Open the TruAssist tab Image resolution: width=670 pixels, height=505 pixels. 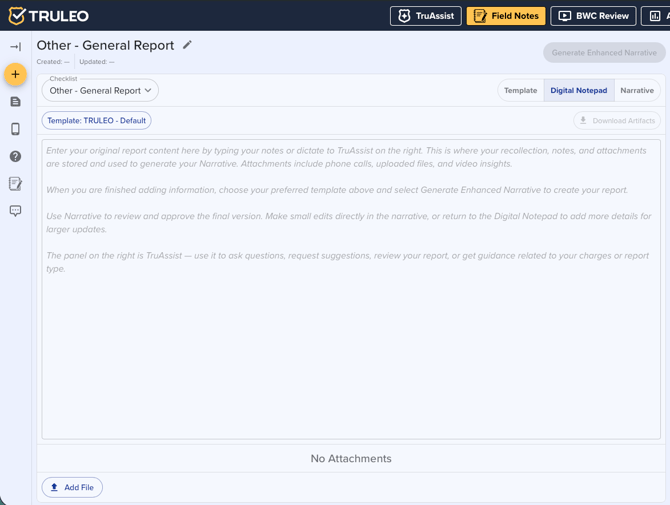click(x=425, y=16)
